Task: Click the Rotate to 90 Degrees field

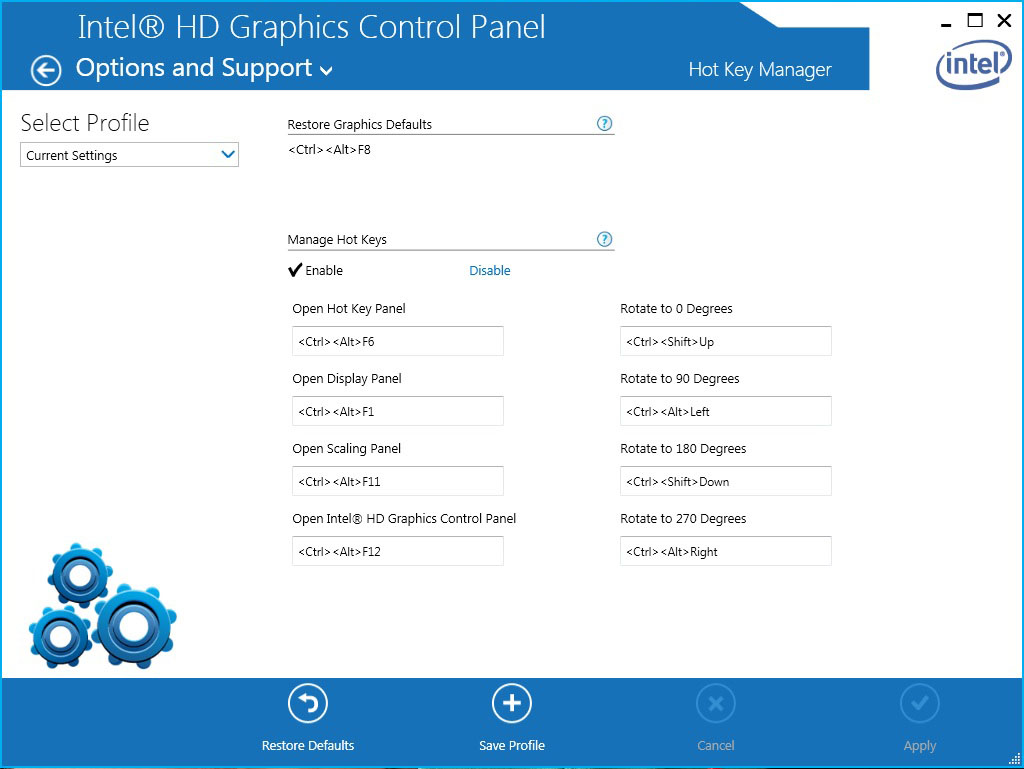Action: [x=725, y=411]
